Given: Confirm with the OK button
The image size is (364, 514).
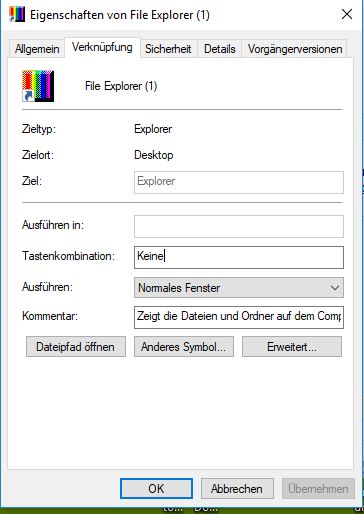Looking at the screenshot, I should pos(156,489).
